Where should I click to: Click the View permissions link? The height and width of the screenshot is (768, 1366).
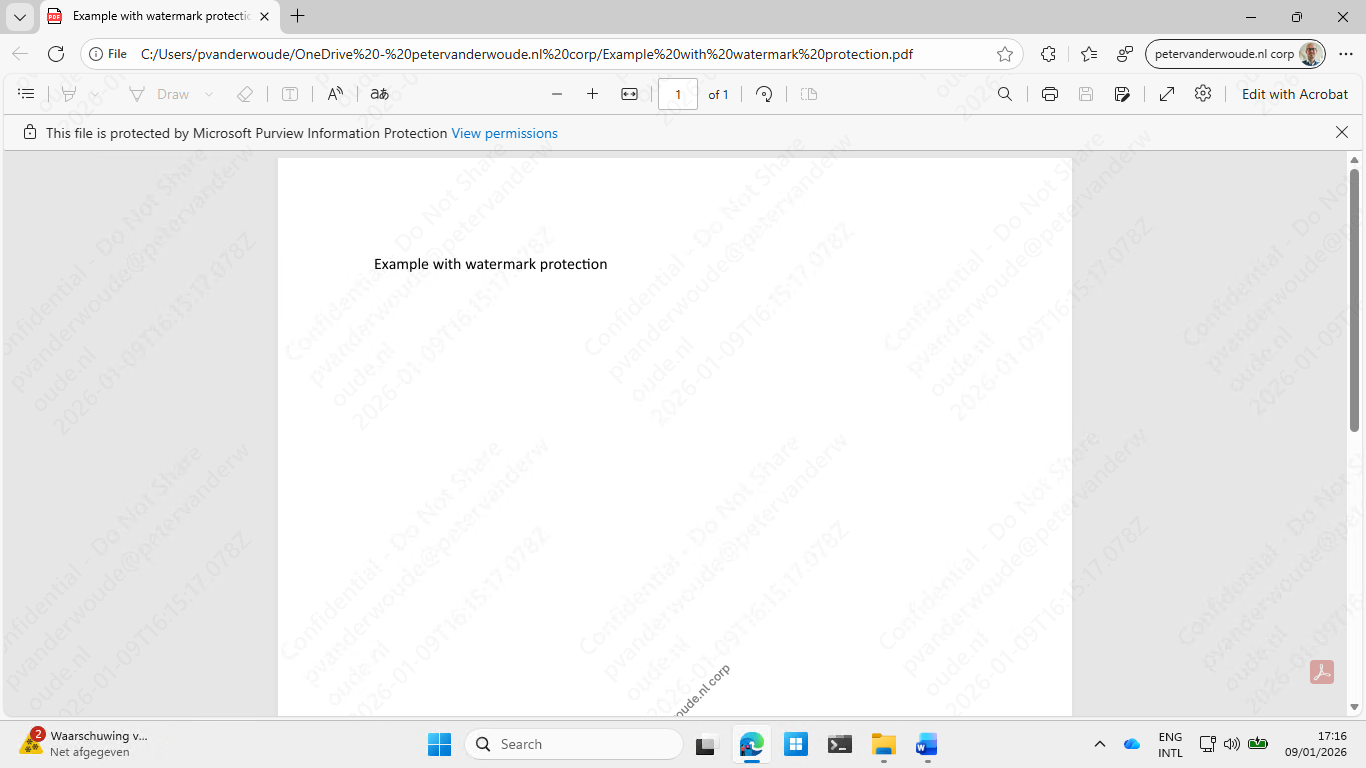coord(505,133)
